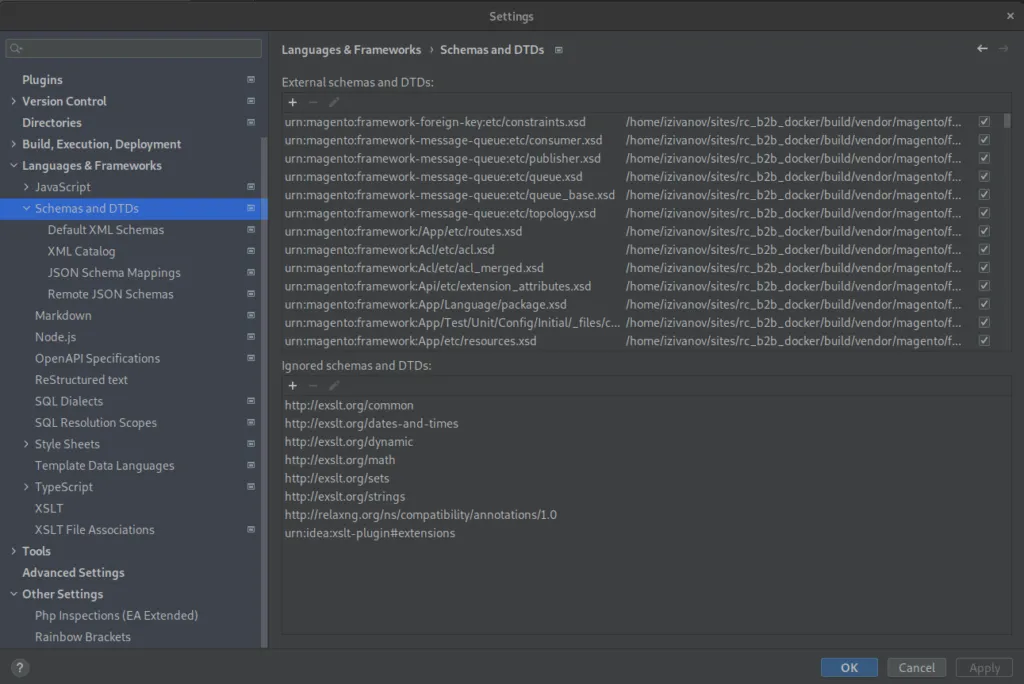Click the add button under Ignored schemas
1024x684 pixels.
pos(293,385)
